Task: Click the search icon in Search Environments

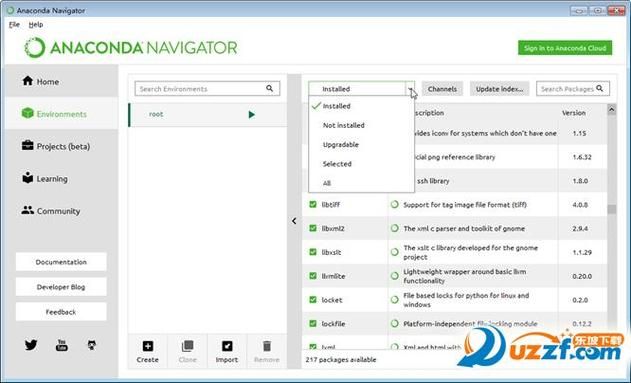Action: (269, 89)
